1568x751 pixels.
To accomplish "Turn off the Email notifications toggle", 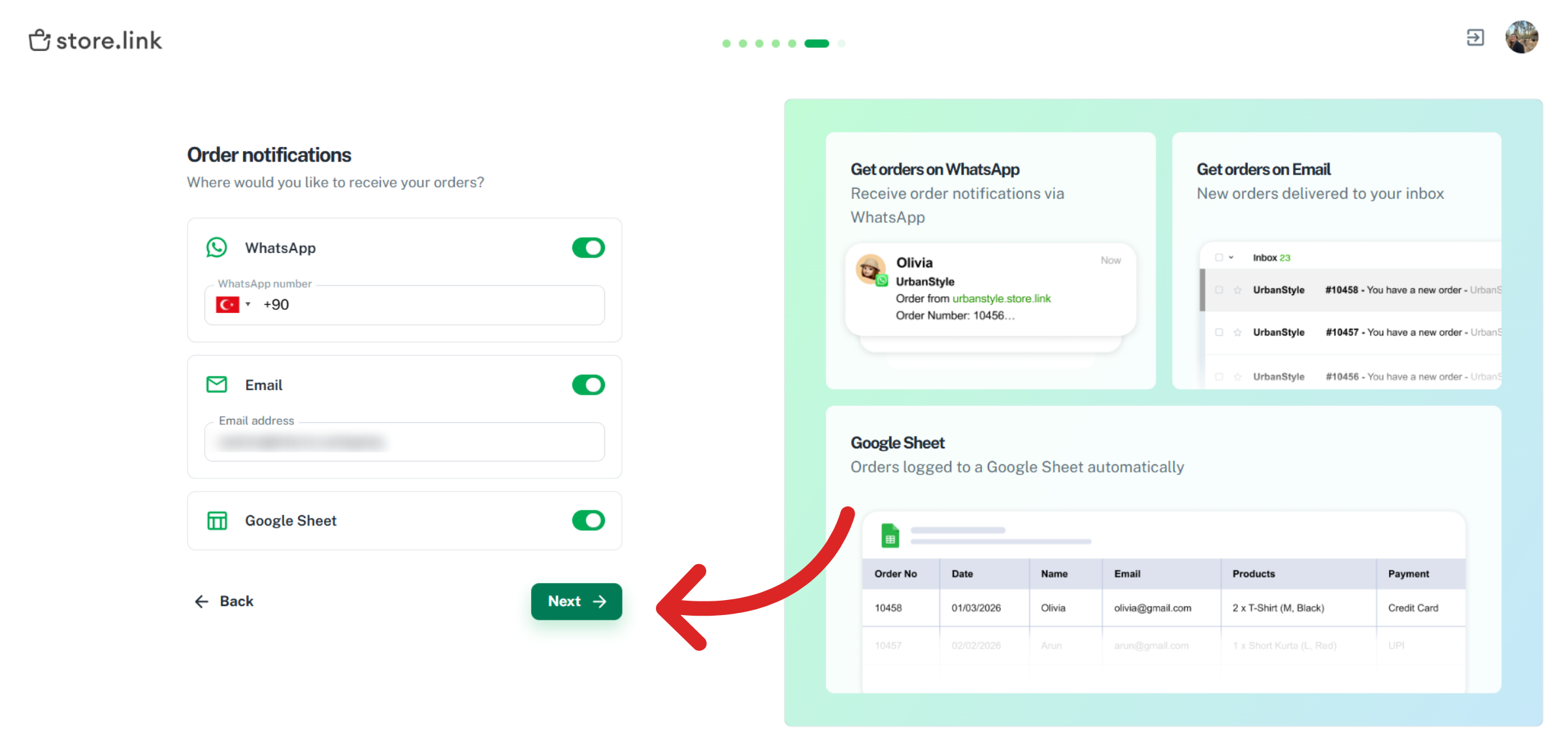I will (x=588, y=384).
